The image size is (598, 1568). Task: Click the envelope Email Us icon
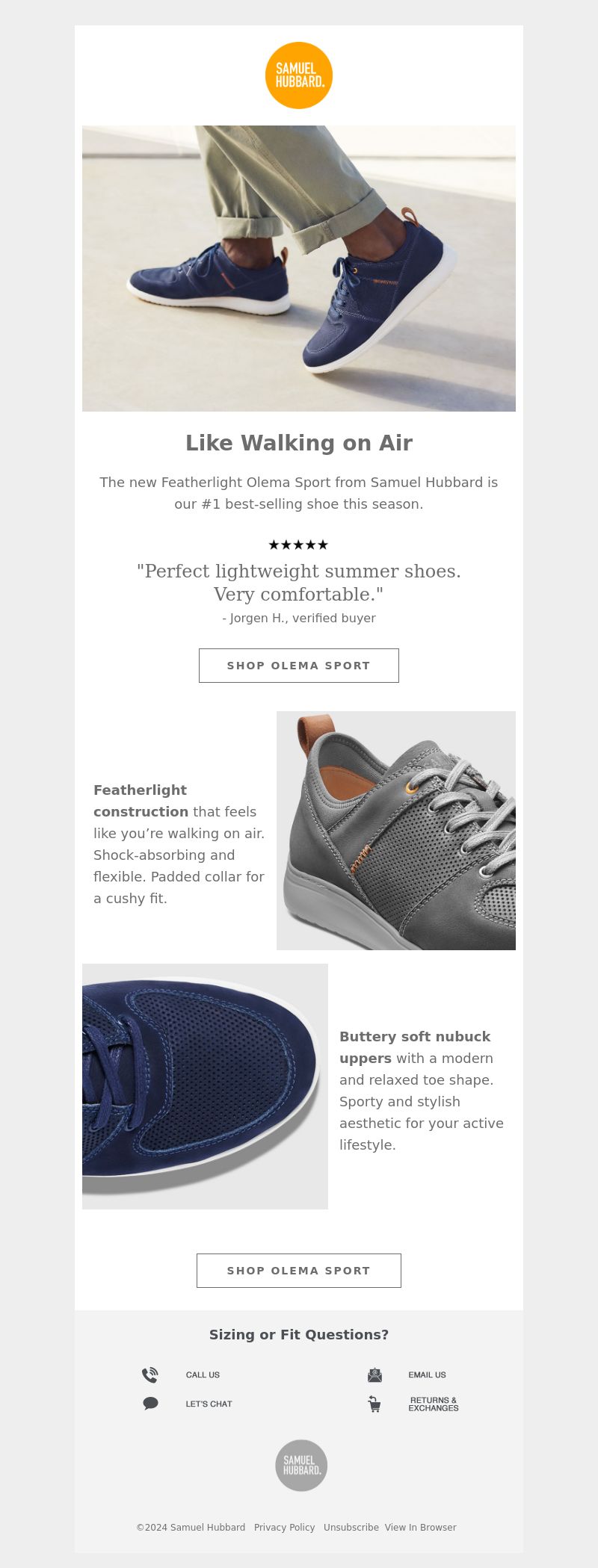coord(374,1375)
